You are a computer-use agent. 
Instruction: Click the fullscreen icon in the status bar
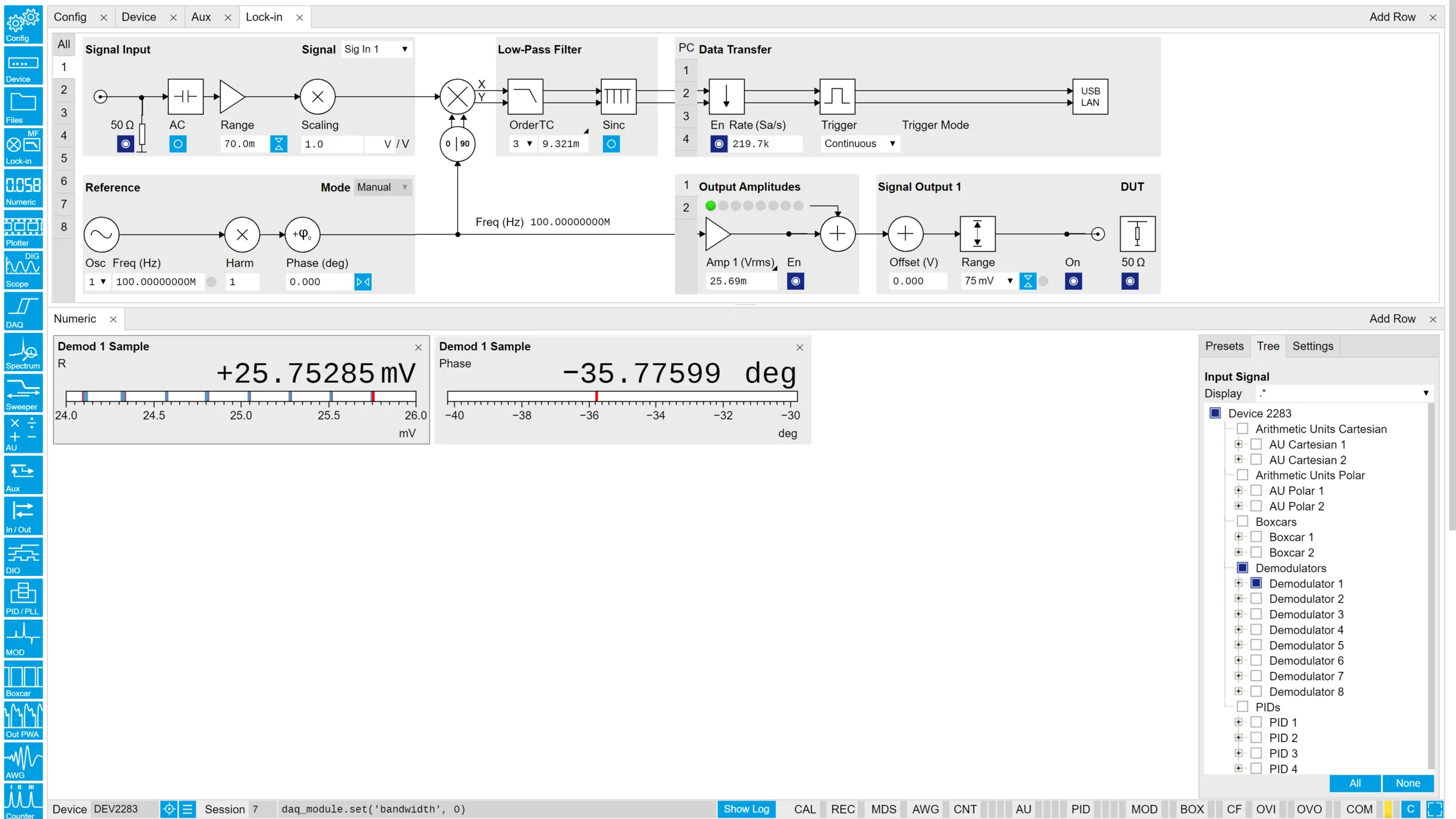tap(1435, 809)
